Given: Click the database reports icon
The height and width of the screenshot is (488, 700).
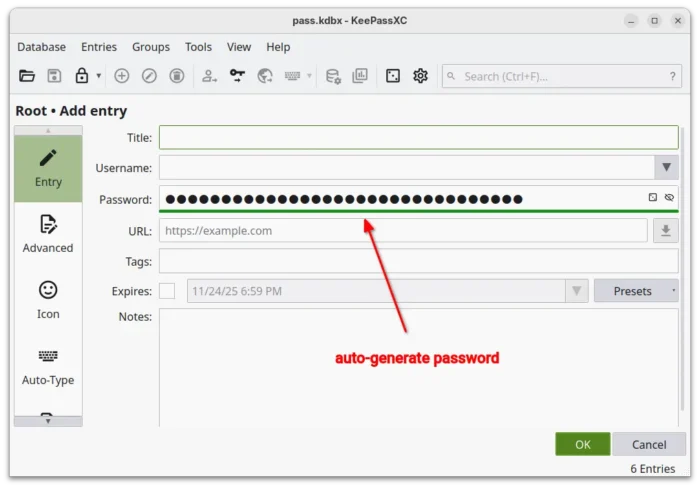Looking at the screenshot, I should [x=360, y=76].
